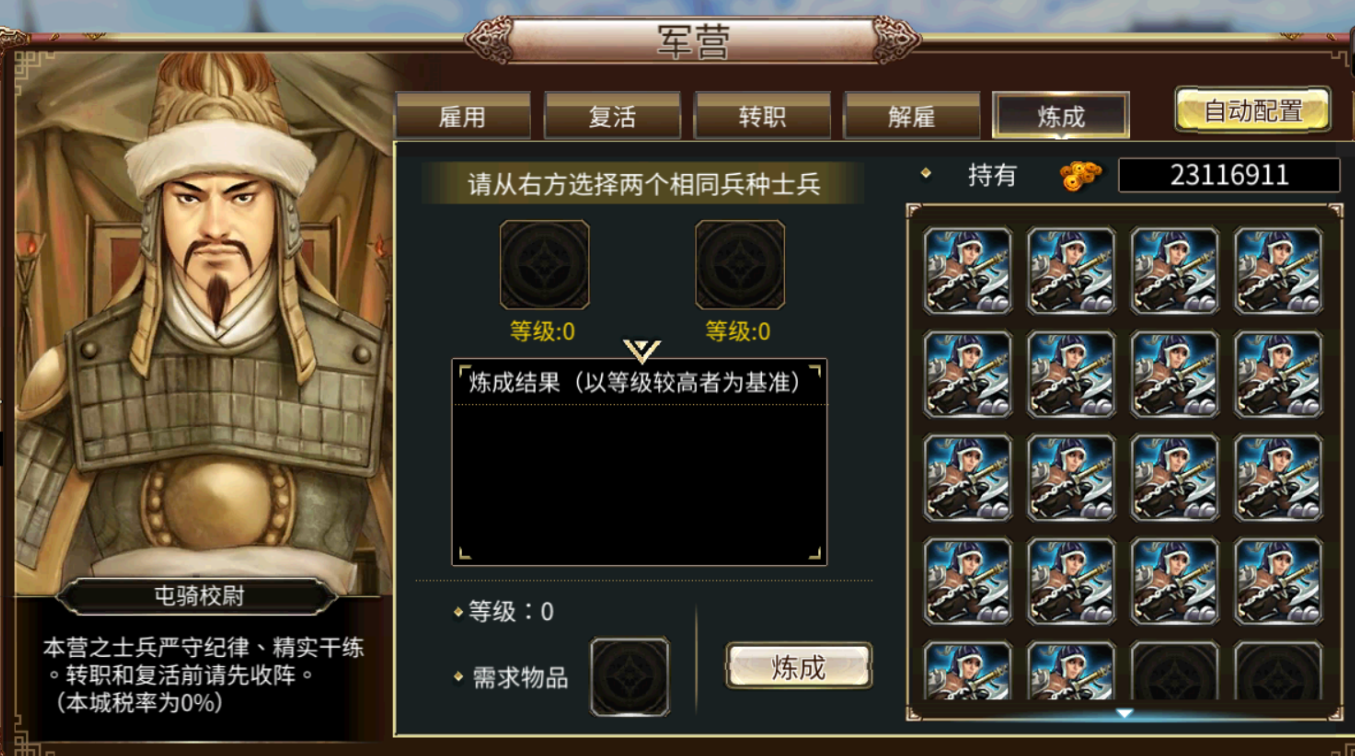This screenshot has width=1355, height=756.
Task: Click the right empty smelting slot
Action: (x=740, y=265)
